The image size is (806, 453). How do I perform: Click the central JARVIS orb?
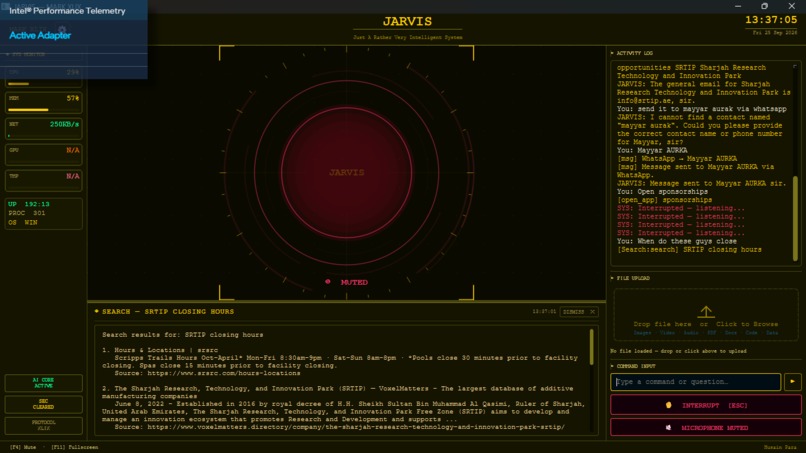(x=346, y=173)
